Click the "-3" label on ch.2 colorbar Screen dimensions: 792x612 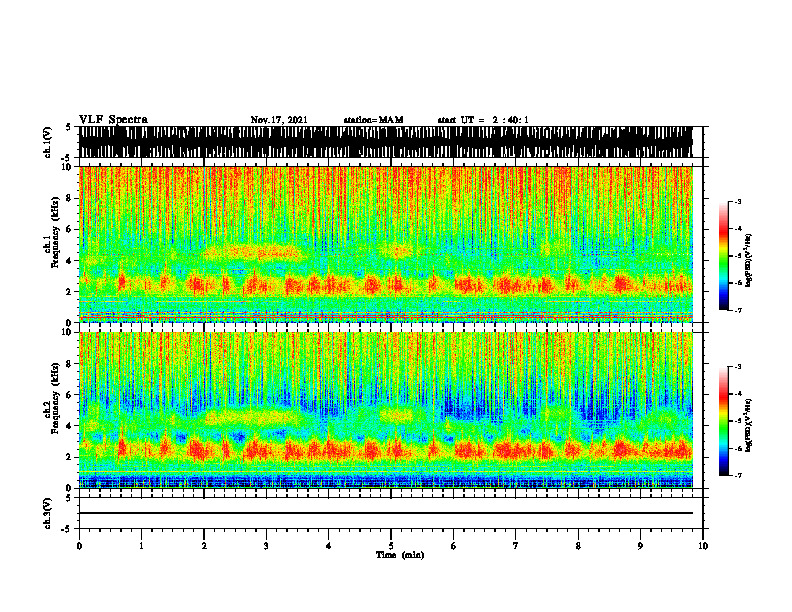click(737, 367)
